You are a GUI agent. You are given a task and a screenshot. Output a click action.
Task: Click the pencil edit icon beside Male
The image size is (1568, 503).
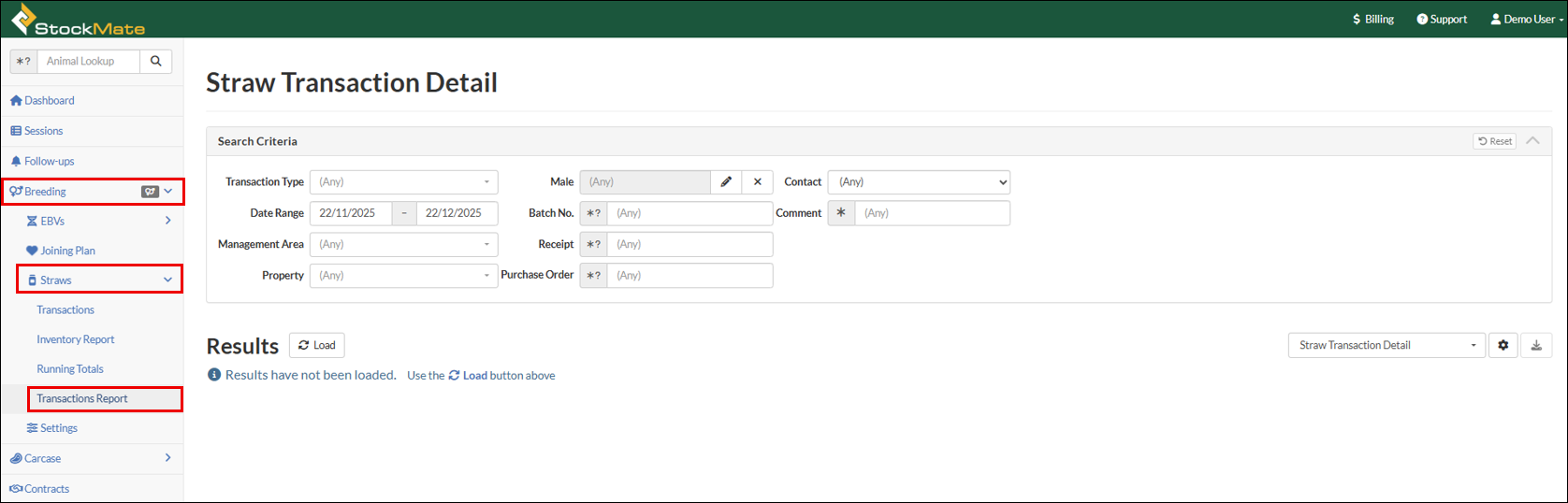(726, 182)
